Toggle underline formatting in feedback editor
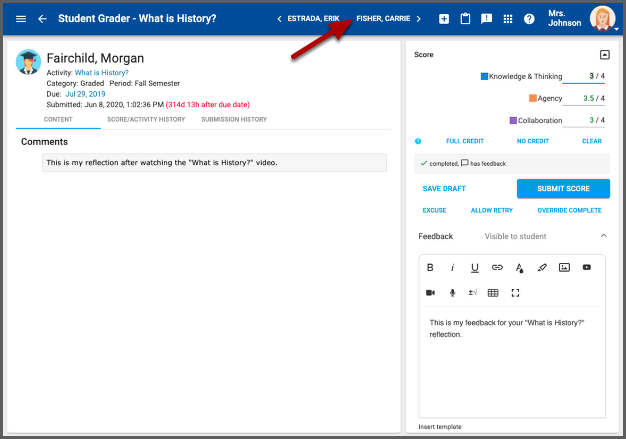 474,268
